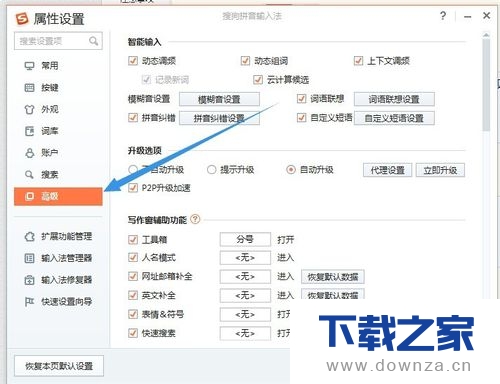Click 恢复本页默认设置 button
This screenshot has height=384, width=500.
[x=59, y=366]
